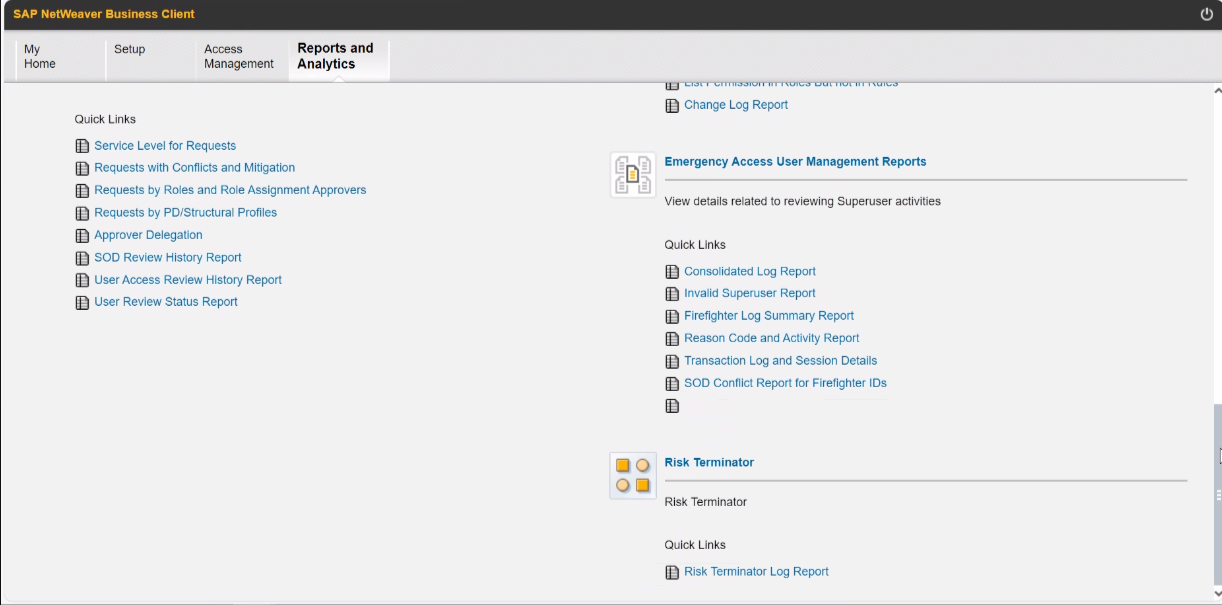Click the icon next to Risk Terminator Log Report
The image size is (1222, 605).
(672, 573)
